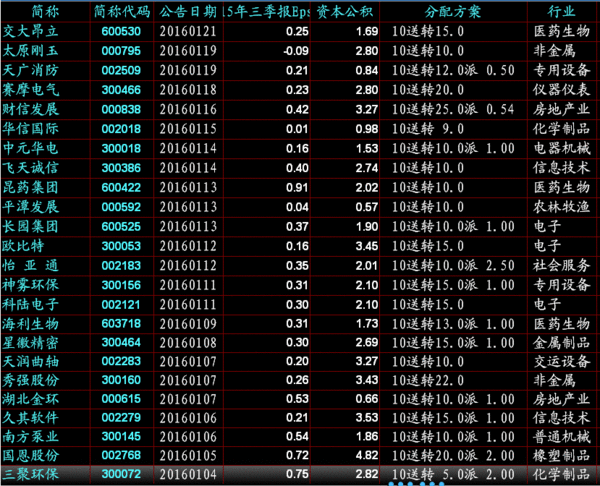Viewport: 600px width, 486px height.
Task: Click plan 10送转25.0派 0.54
Action: [x=453, y=109]
